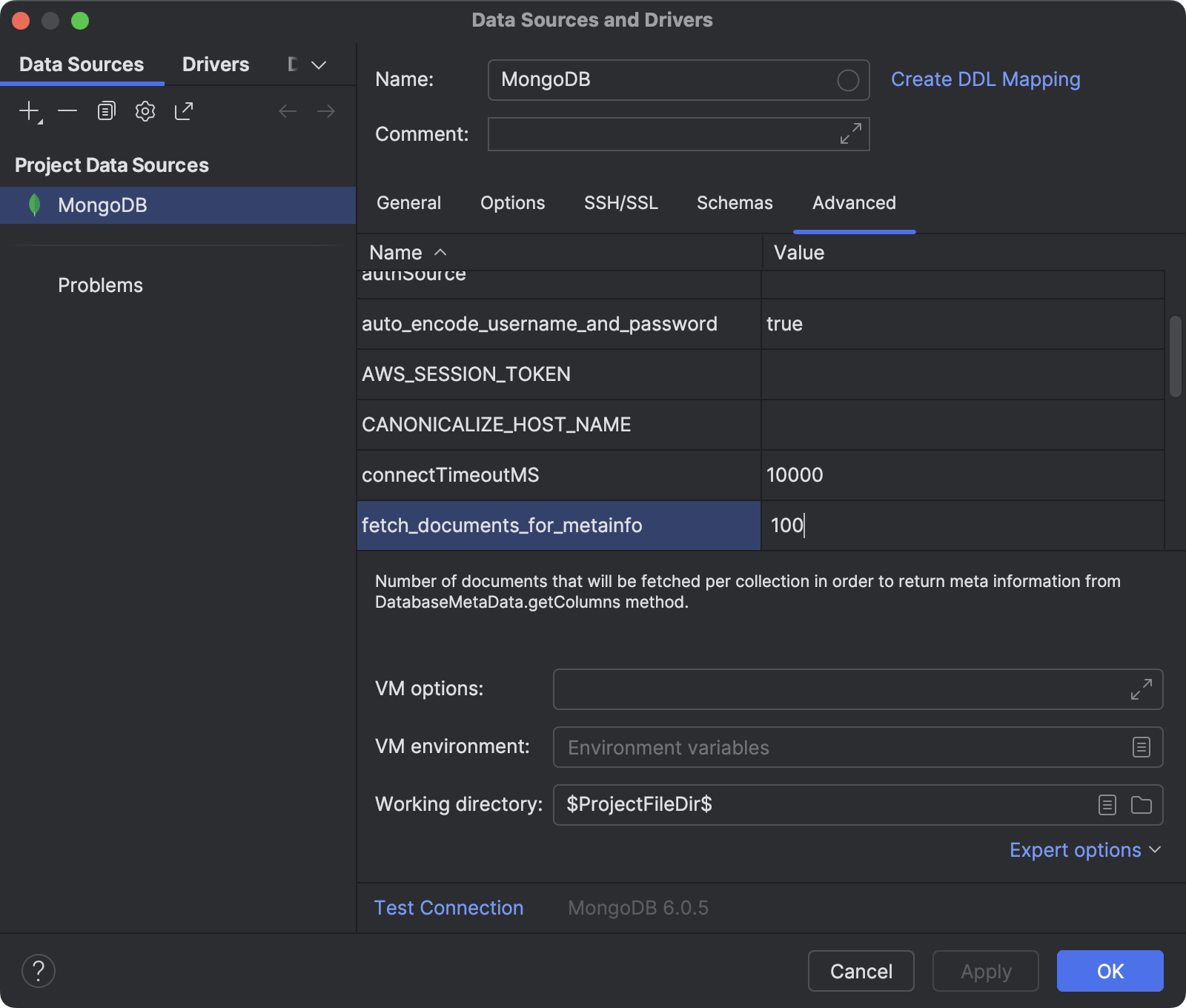Image resolution: width=1186 pixels, height=1008 pixels.
Task: Click the forward navigation arrow
Action: click(x=326, y=110)
